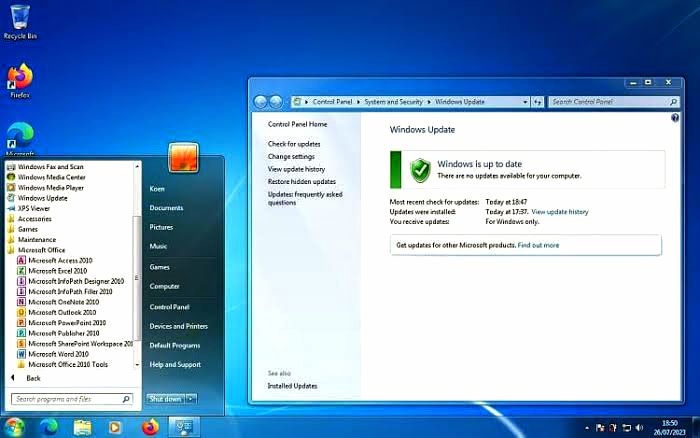This screenshot has width=700, height=438.
Task: Open Restore hidden updates
Action: coord(301,181)
